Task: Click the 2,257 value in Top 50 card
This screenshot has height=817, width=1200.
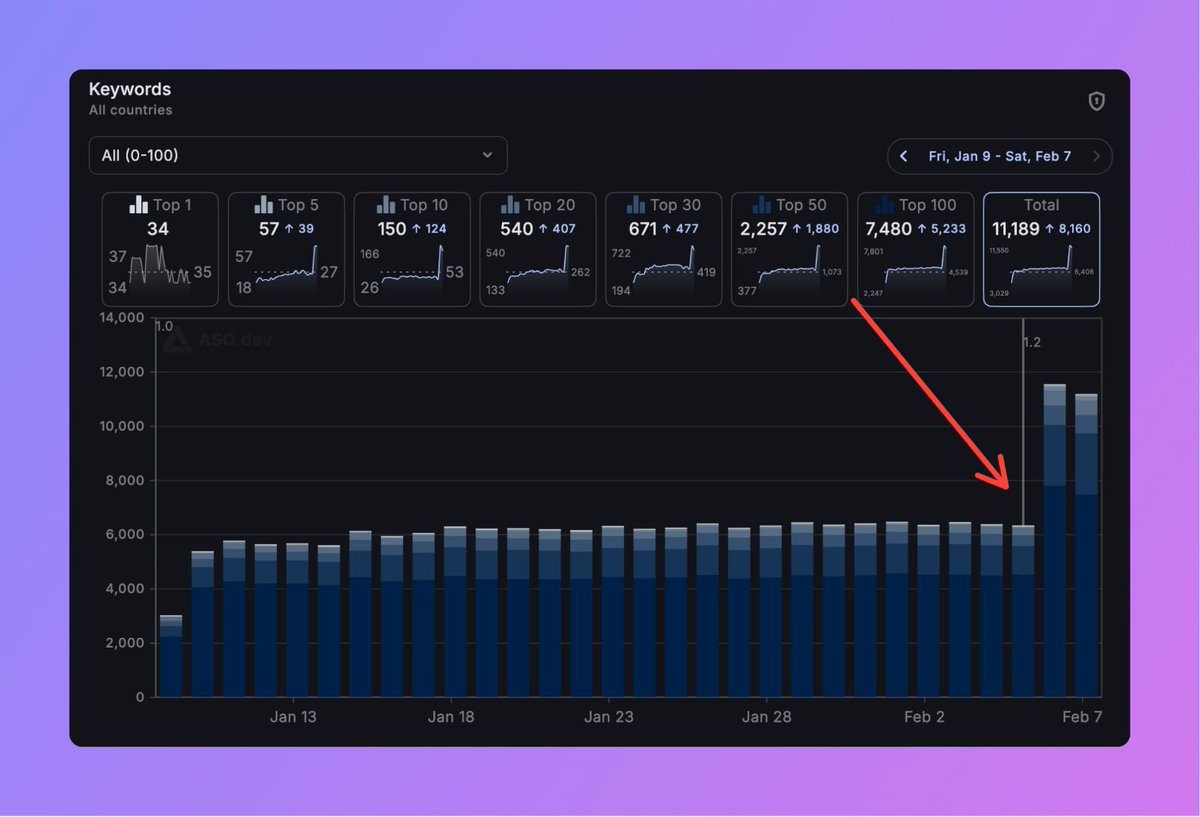Action: pos(763,229)
